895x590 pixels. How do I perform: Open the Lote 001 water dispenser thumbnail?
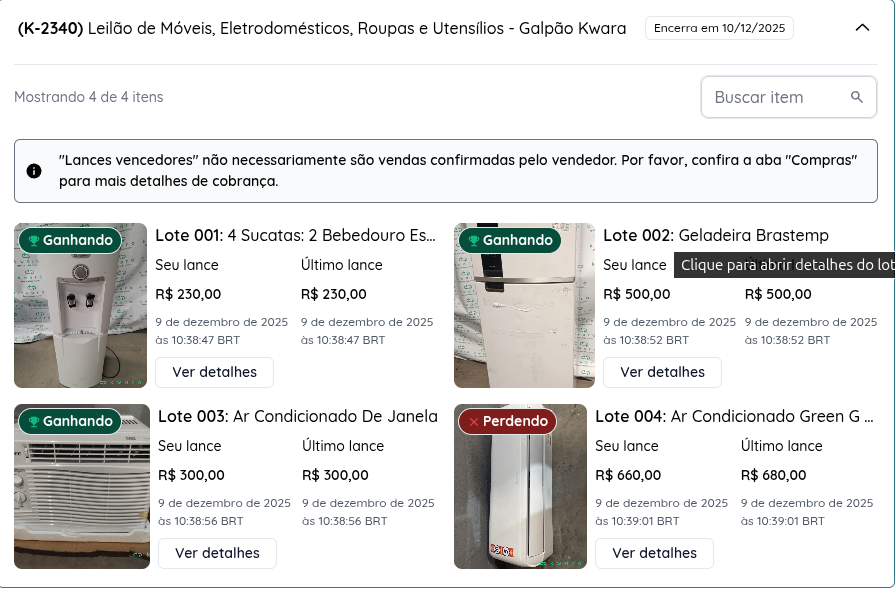point(80,320)
